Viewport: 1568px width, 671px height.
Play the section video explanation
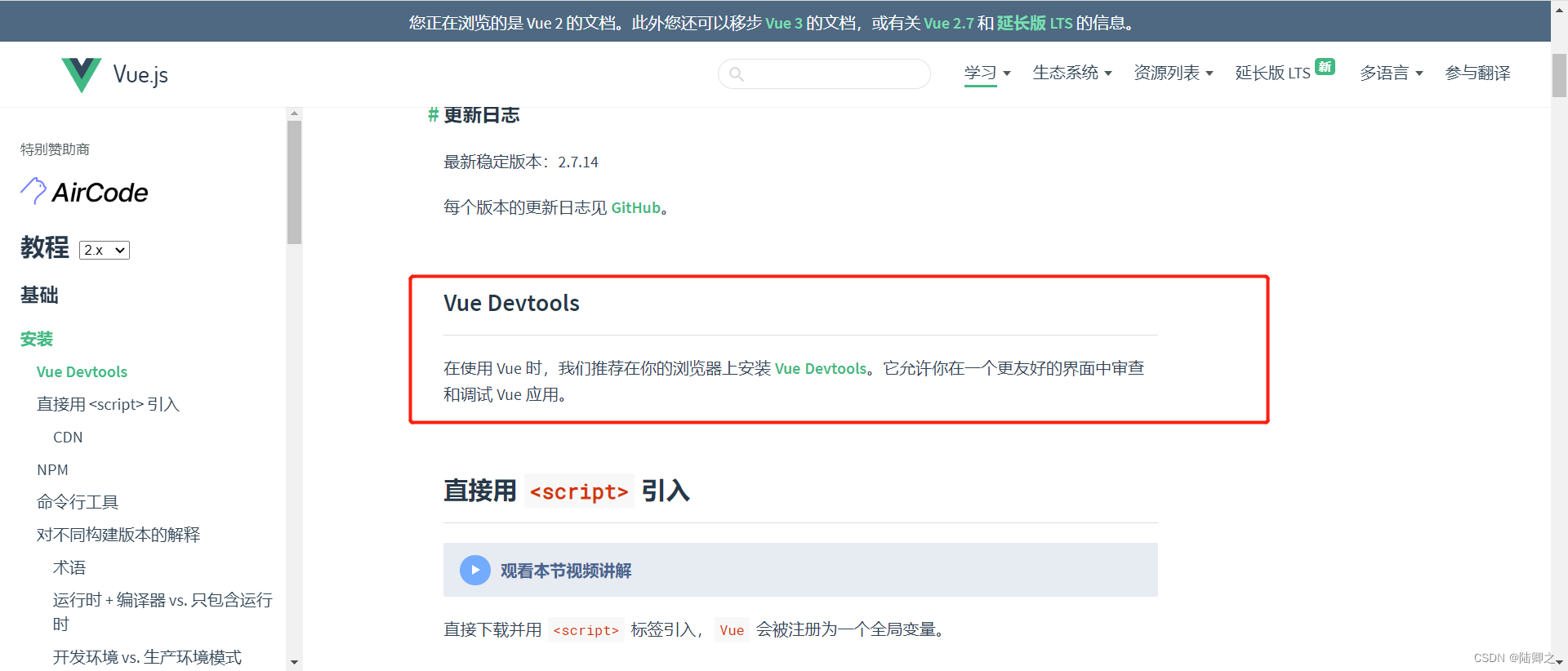(x=474, y=570)
